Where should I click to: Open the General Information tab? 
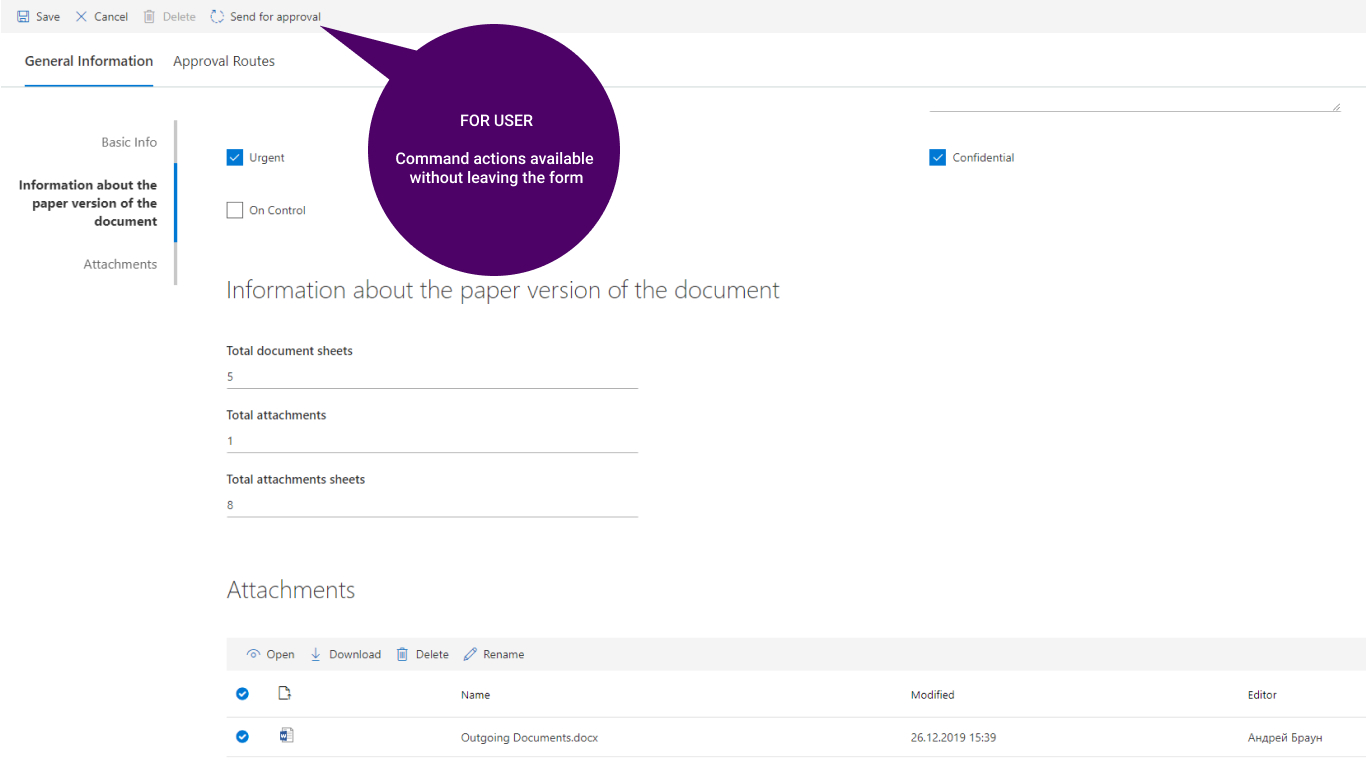click(x=89, y=61)
